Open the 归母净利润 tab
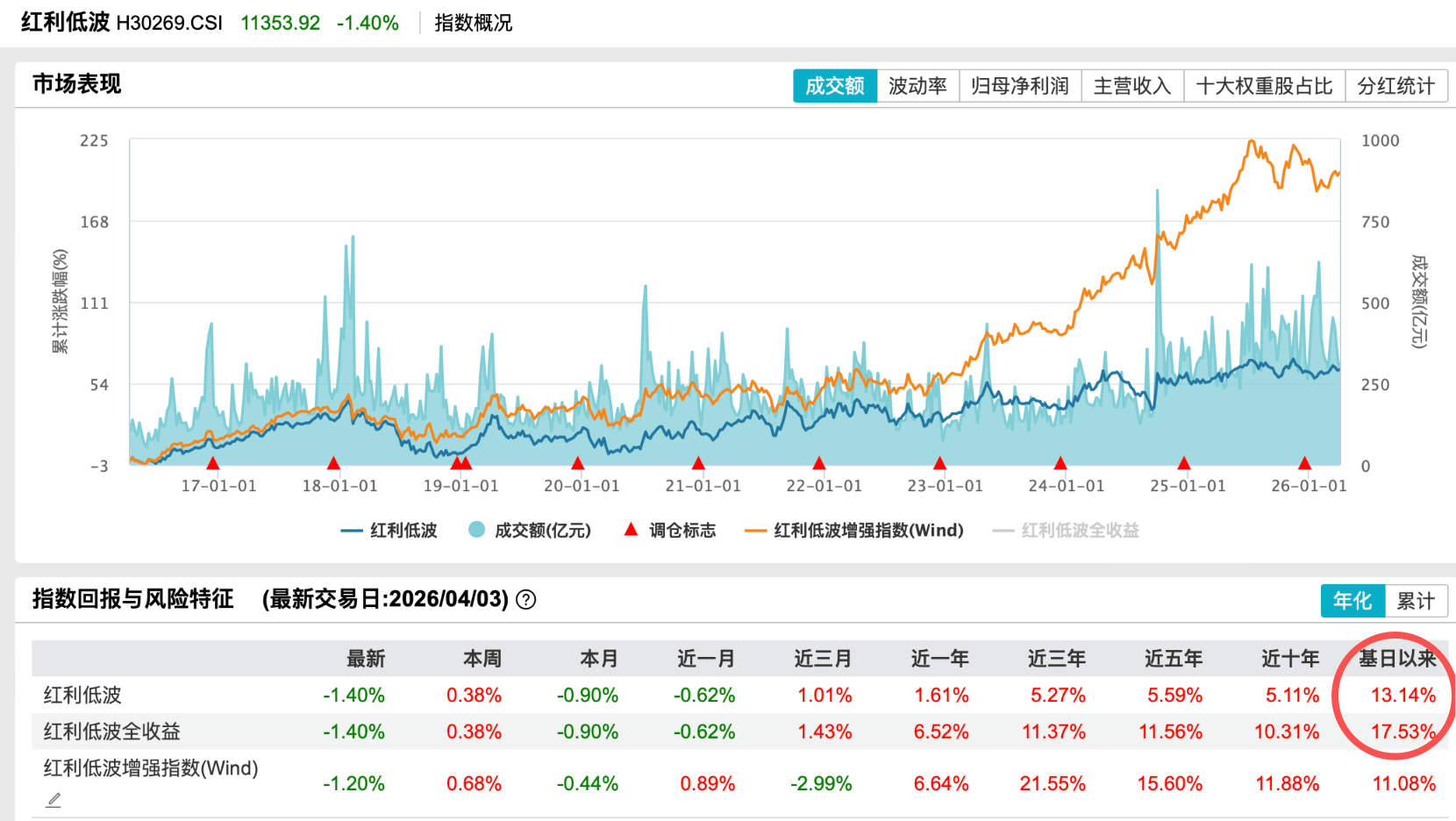1456x821 pixels. (1020, 86)
